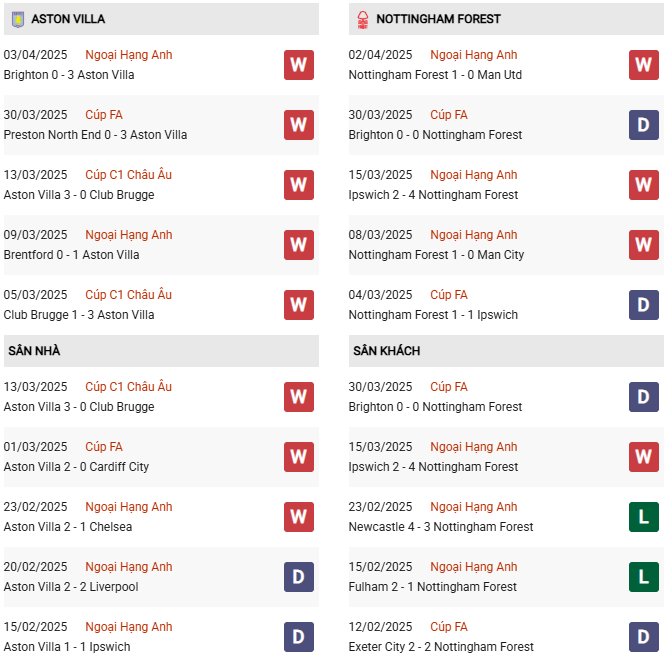Click D badge for Aston Villa 1-1 Ipswich
The image size is (666, 662).
(298, 637)
